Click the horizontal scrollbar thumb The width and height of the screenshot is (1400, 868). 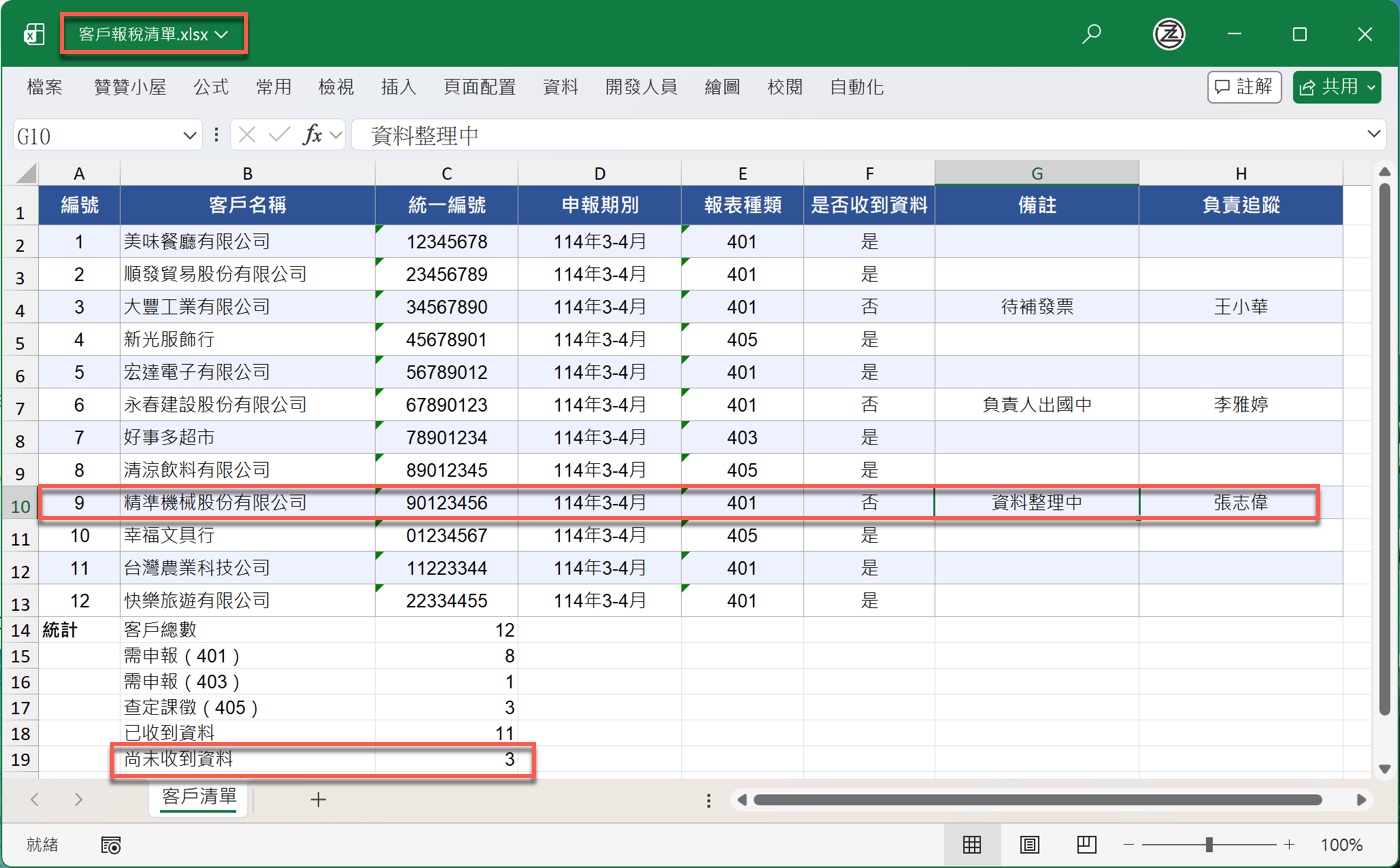(1038, 800)
